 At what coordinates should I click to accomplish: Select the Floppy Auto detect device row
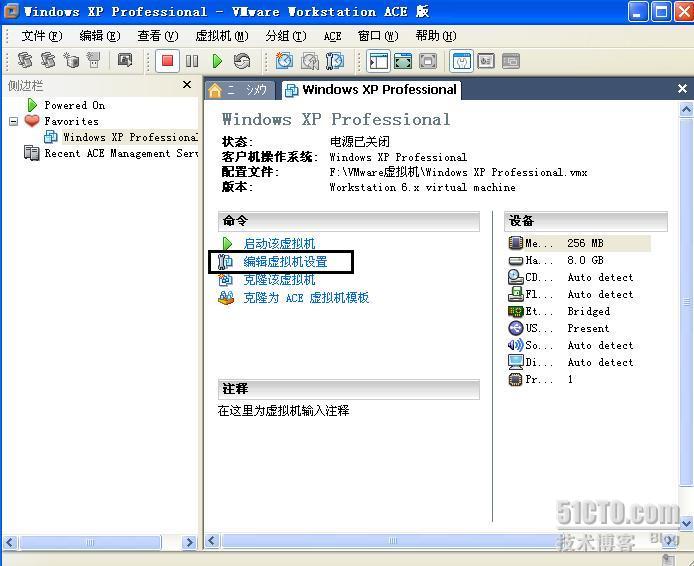[x=579, y=294]
